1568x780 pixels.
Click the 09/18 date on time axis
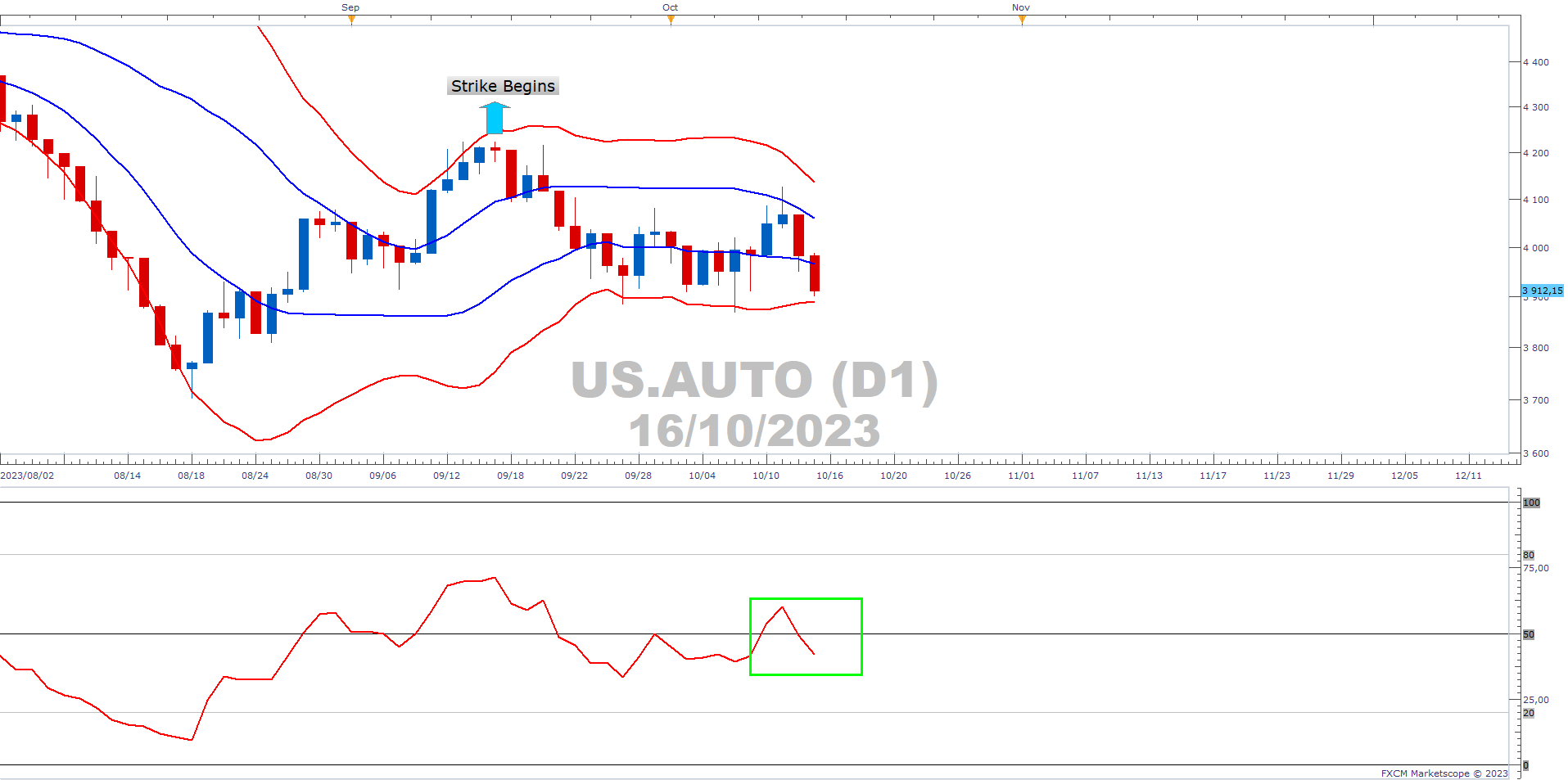point(510,476)
